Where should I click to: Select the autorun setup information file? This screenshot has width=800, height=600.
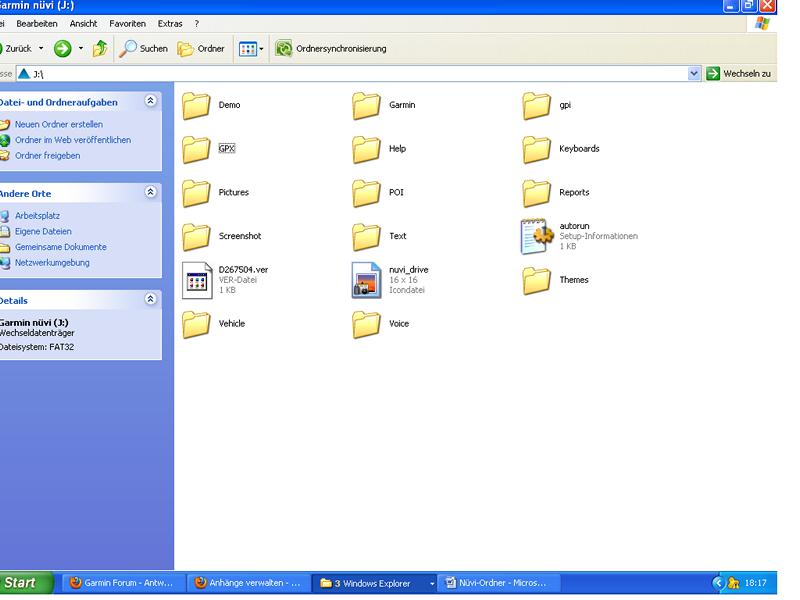click(579, 236)
